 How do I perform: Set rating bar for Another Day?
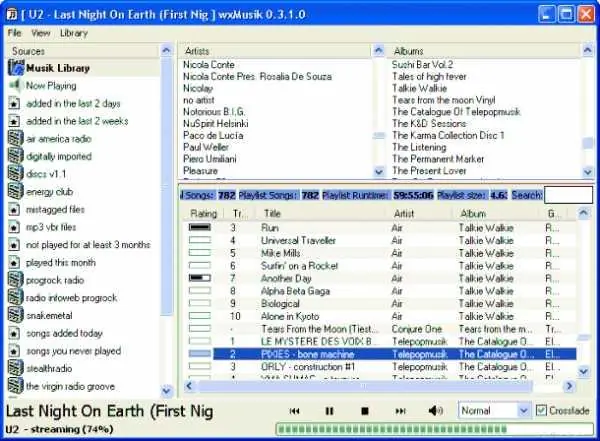(200, 278)
